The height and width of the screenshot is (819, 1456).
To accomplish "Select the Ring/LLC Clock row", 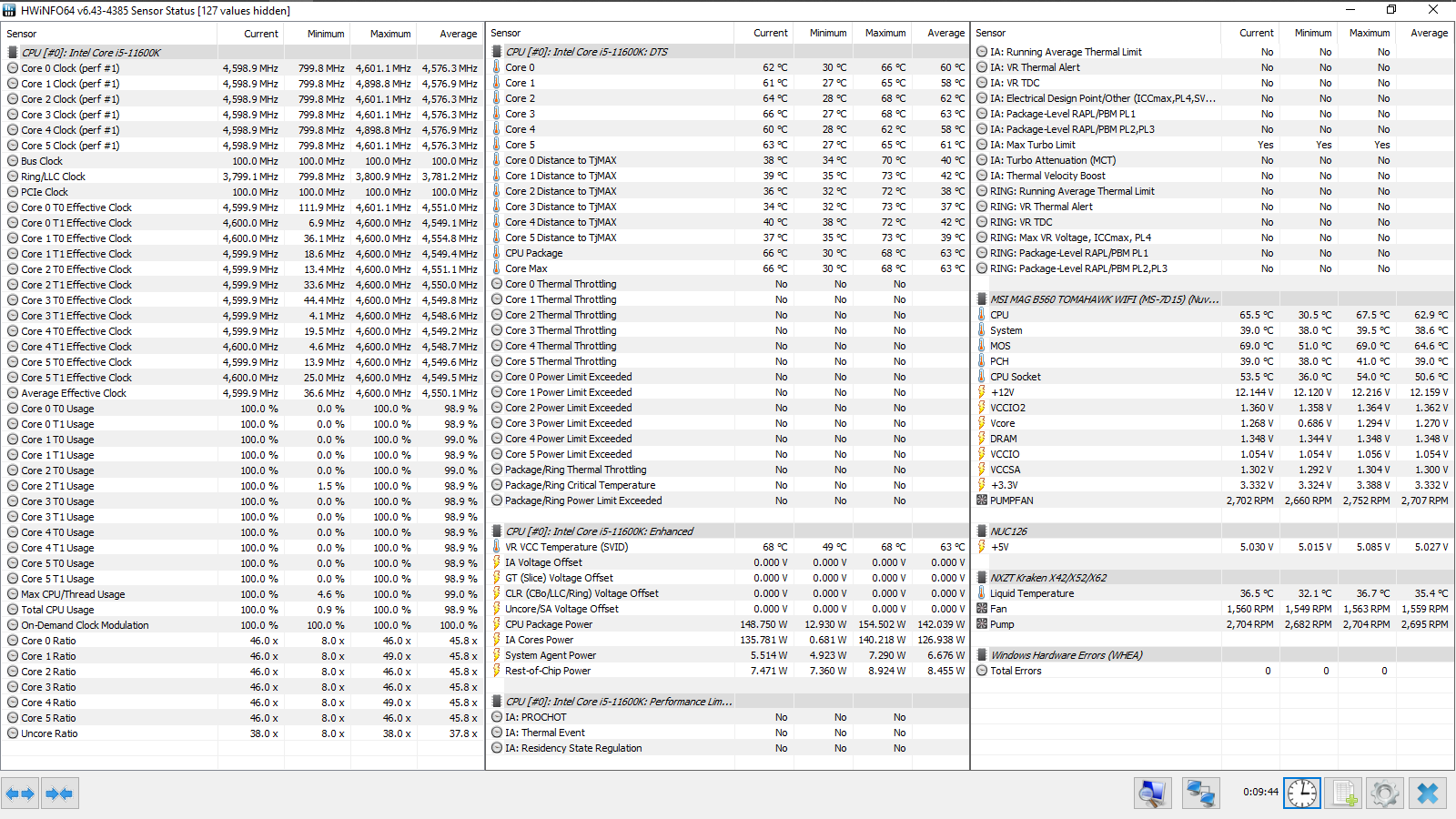I will point(243,177).
